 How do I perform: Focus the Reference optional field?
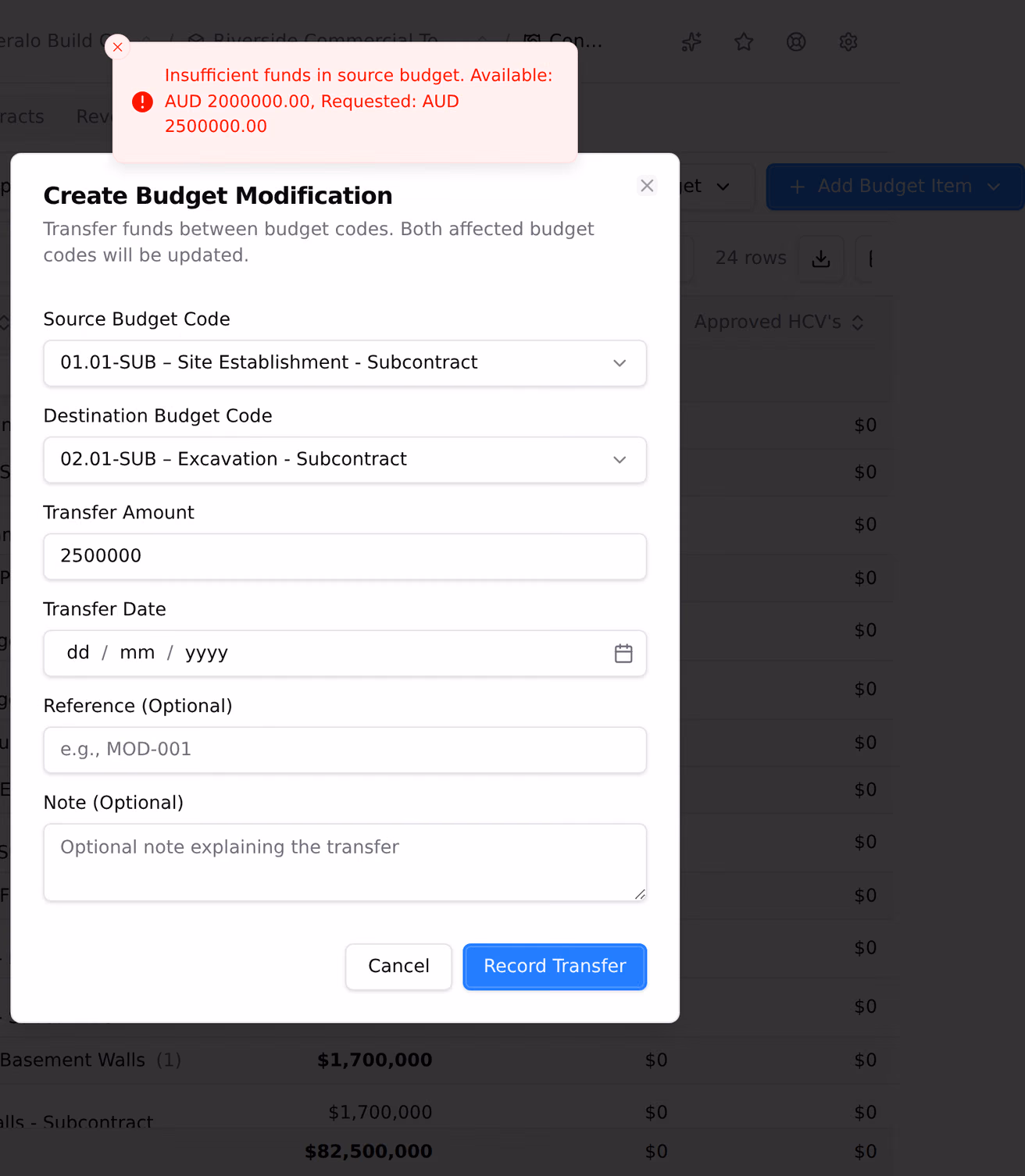click(345, 750)
